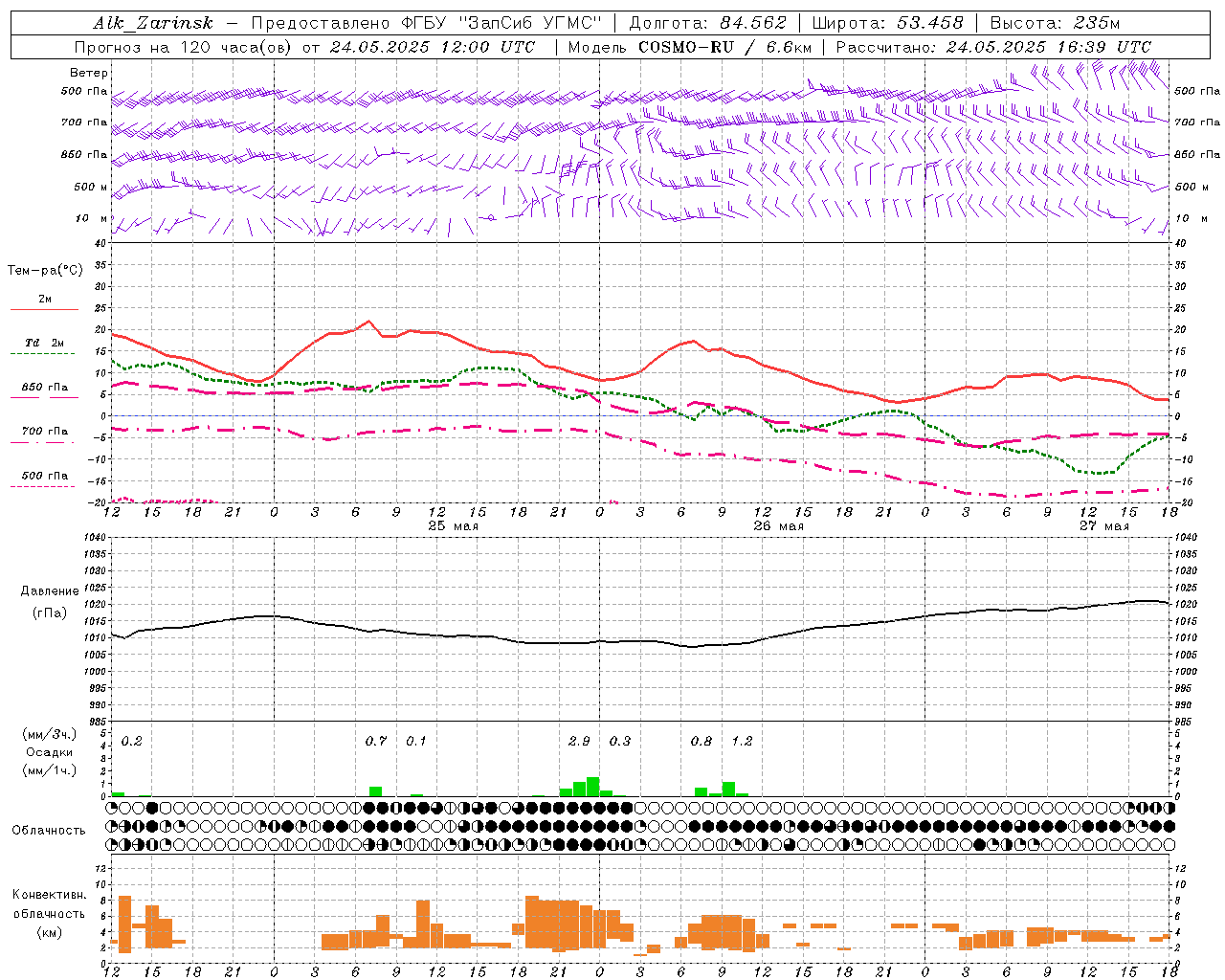
Task: Click the 'Осадки' precipitation label
Action: pos(49,752)
